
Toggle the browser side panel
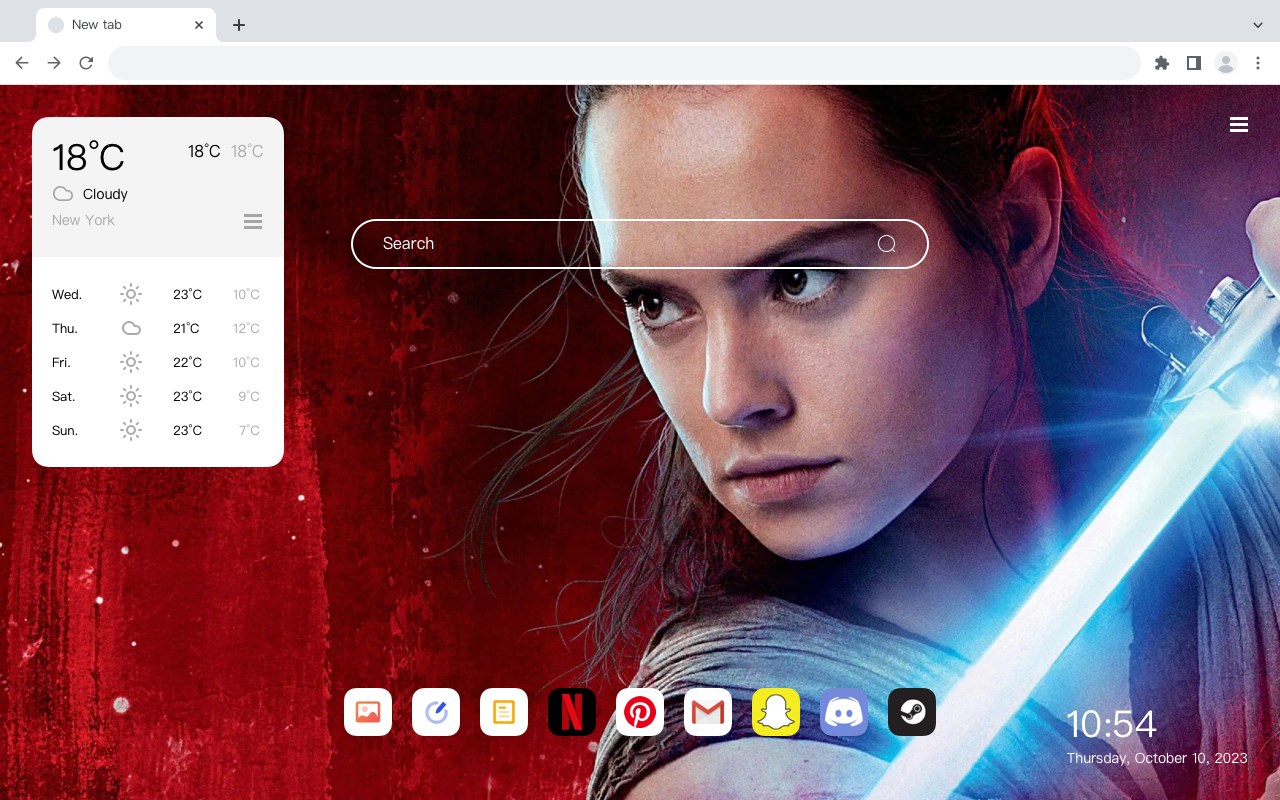point(1193,63)
